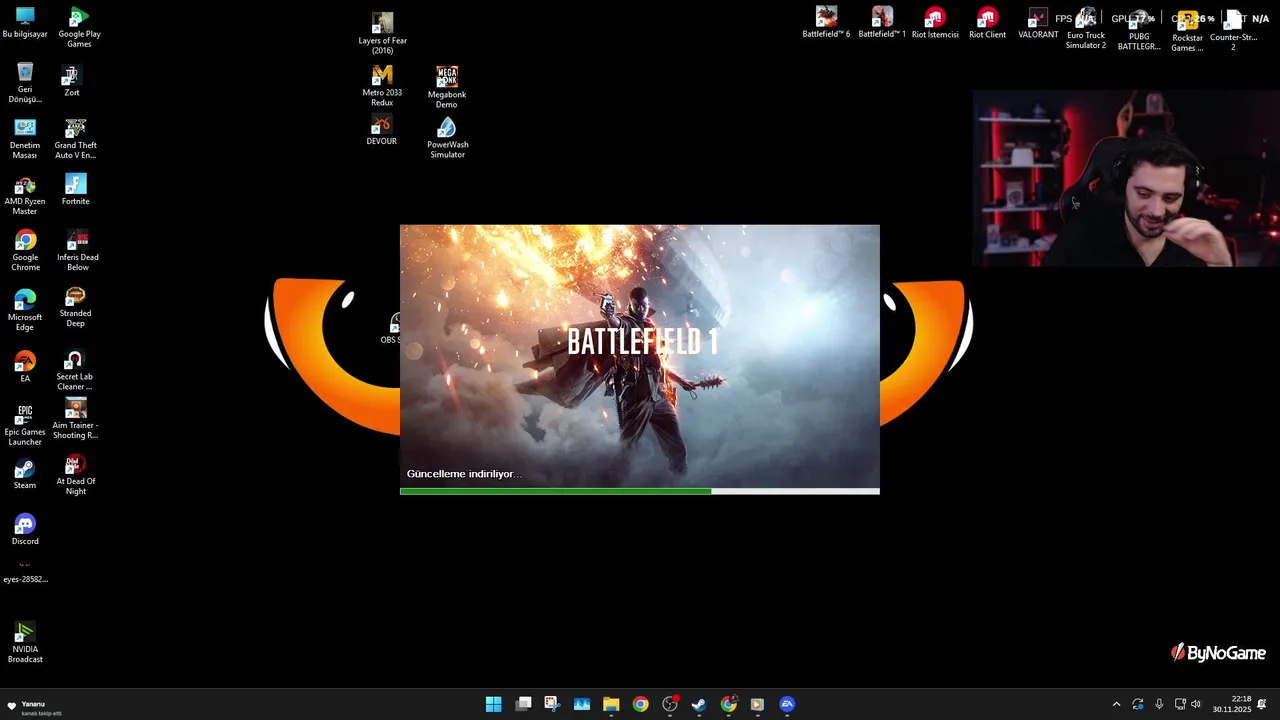Open notifications bell icon

point(1262,704)
